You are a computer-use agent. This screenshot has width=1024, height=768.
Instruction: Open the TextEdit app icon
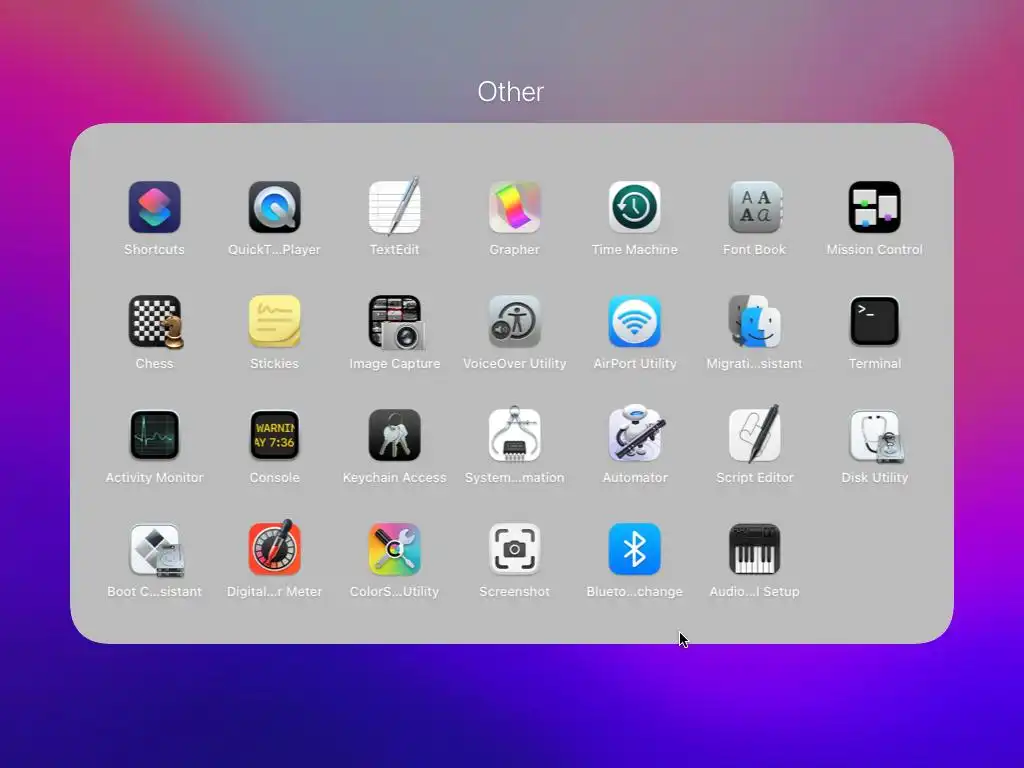pos(394,207)
